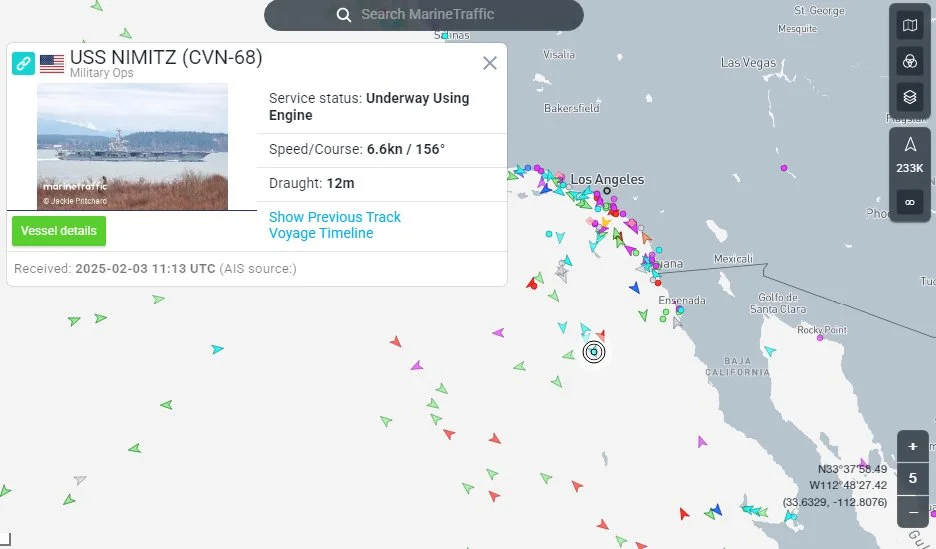
Task: Open Show Previous Track link
Action: 335,217
